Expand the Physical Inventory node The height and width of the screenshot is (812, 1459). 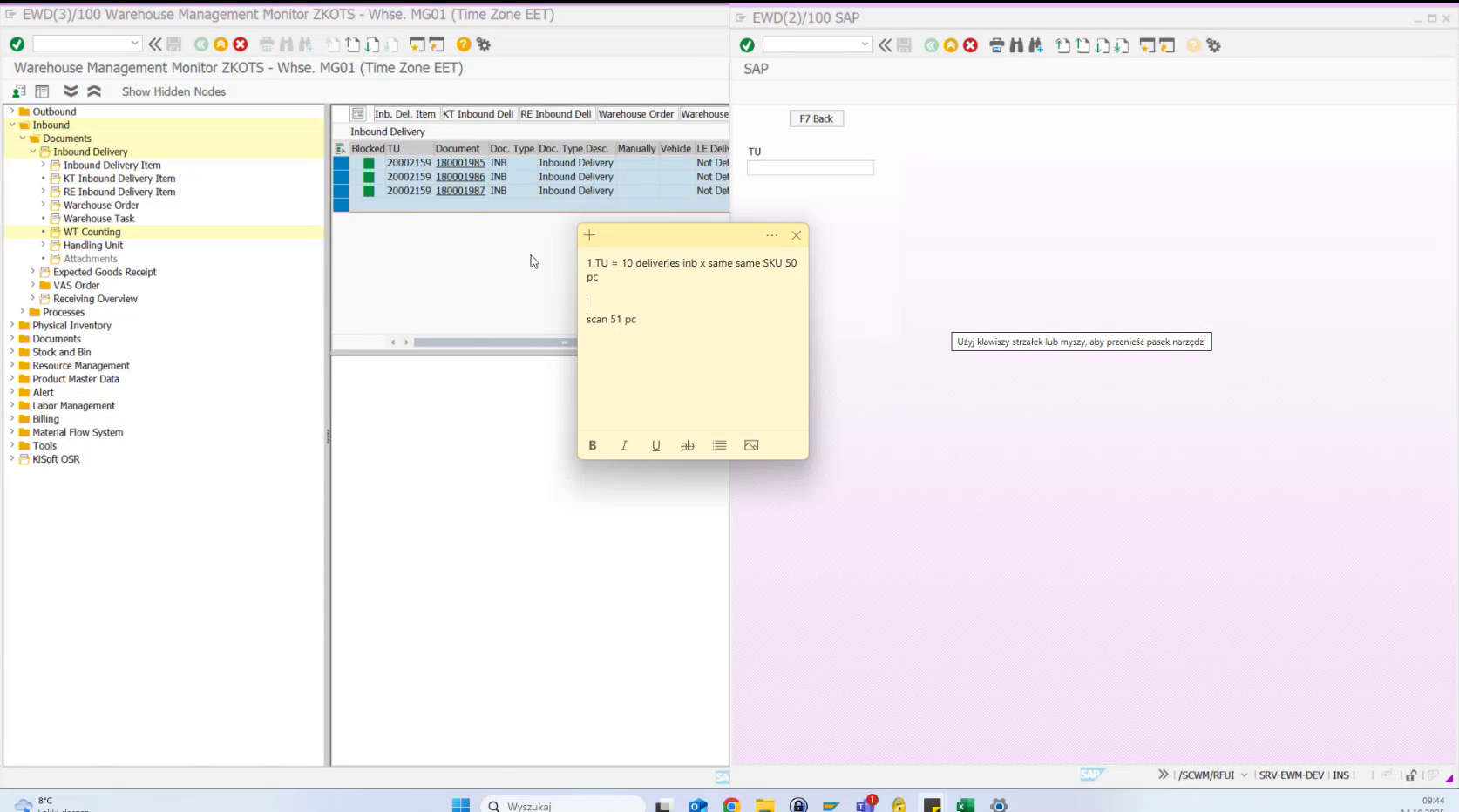10,325
